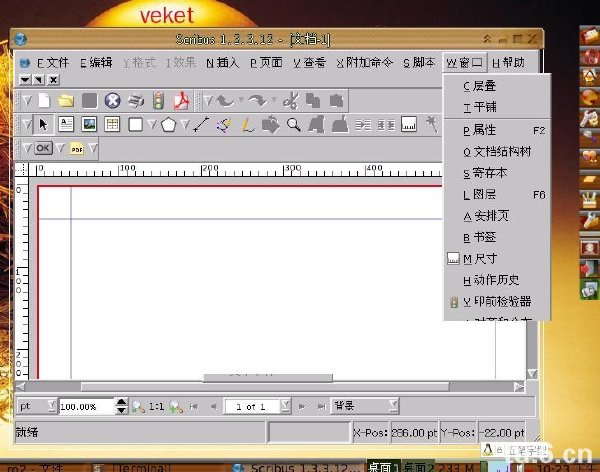This screenshot has height=472, width=600.
Task: Click the Cut scissors icon
Action: pyautogui.click(x=291, y=101)
